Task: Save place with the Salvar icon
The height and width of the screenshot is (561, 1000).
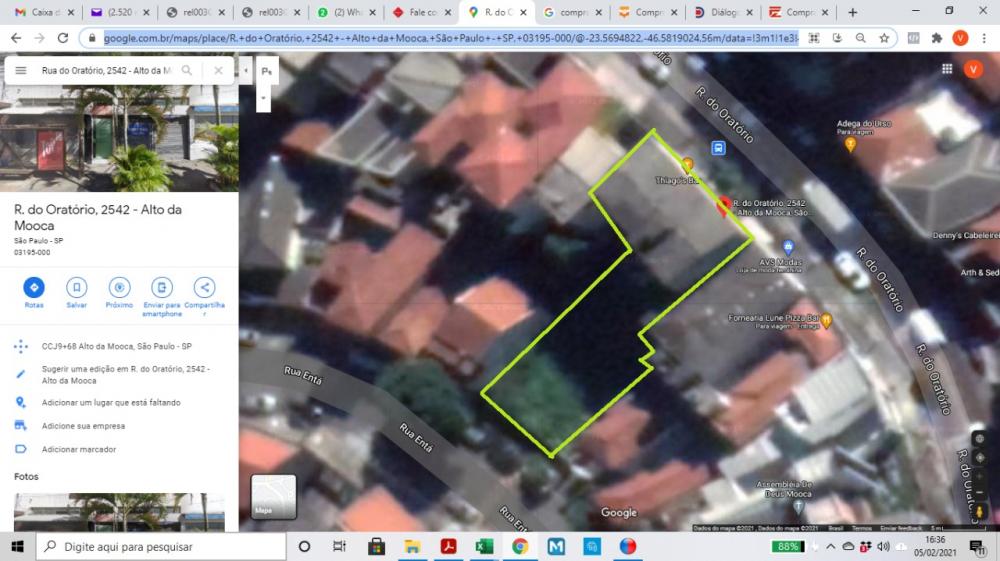Action: tap(77, 288)
